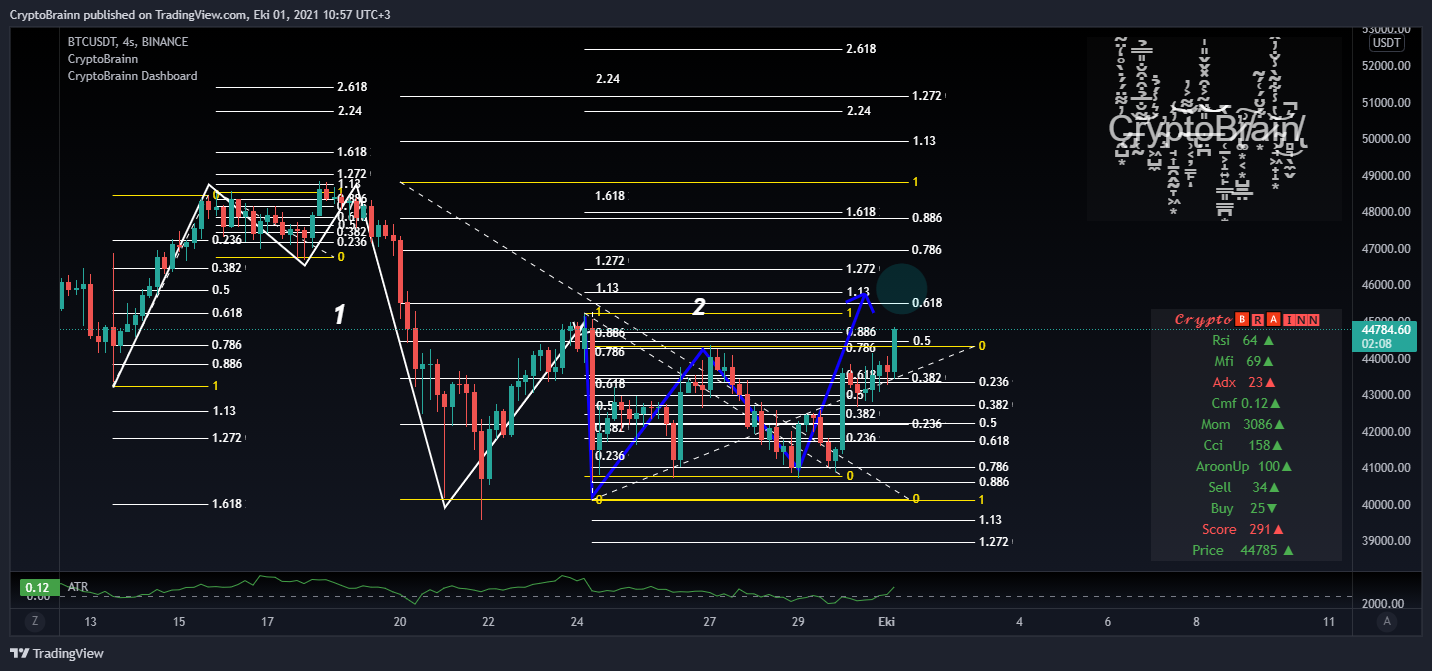The image size is (1432, 671).
Task: Open the TradingView logo link
Action: [x=58, y=653]
